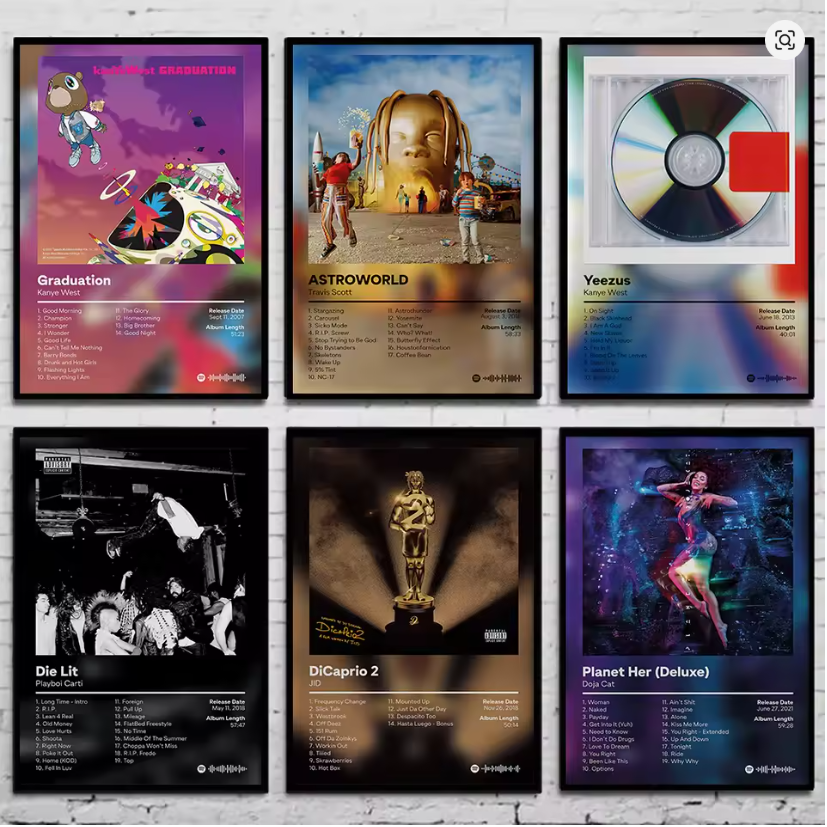The height and width of the screenshot is (827, 827).
Task: Click the "Travis Scott" artist name
Action: pos(330,292)
